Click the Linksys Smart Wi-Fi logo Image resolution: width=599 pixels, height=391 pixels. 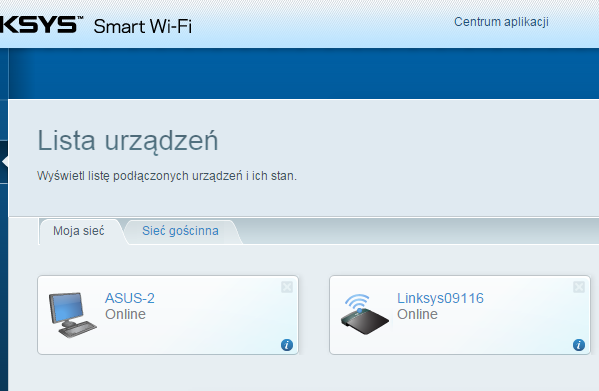point(96,26)
